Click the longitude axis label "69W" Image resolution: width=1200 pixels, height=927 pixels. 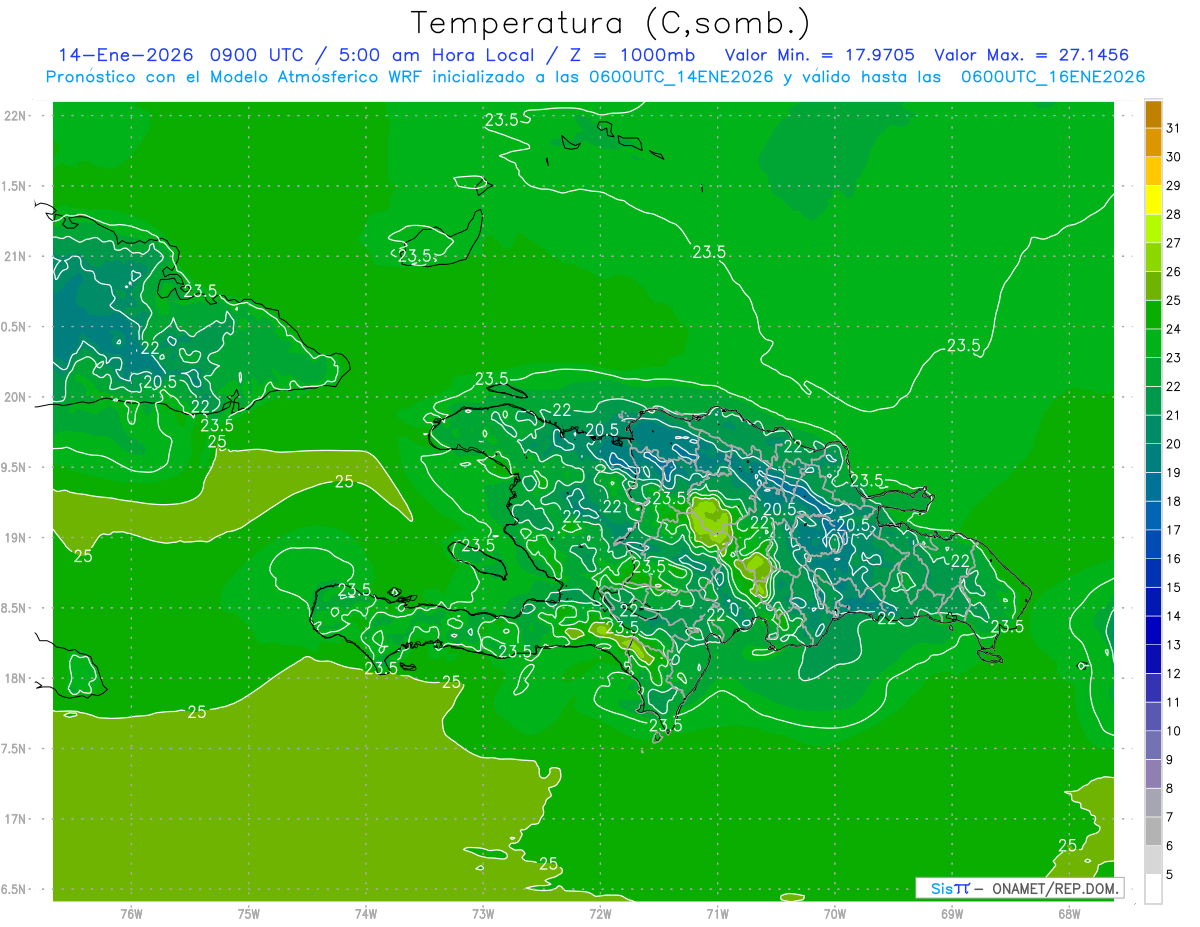(x=952, y=915)
